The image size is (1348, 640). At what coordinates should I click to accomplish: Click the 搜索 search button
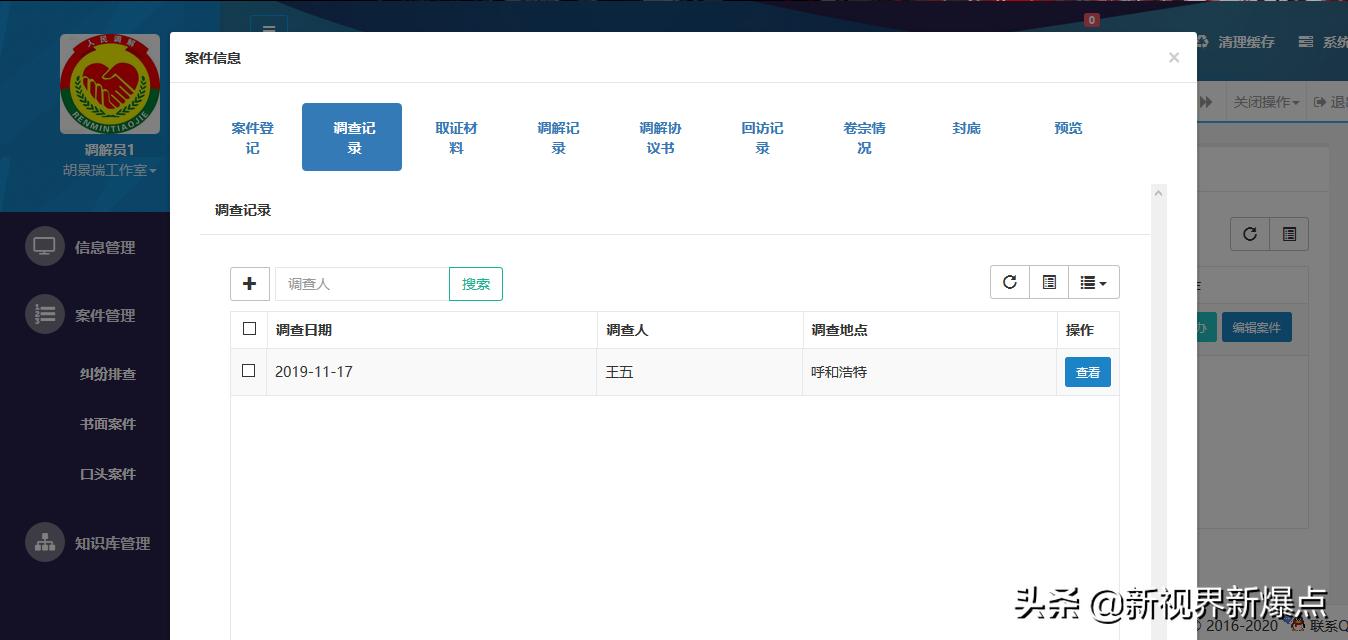(x=475, y=283)
